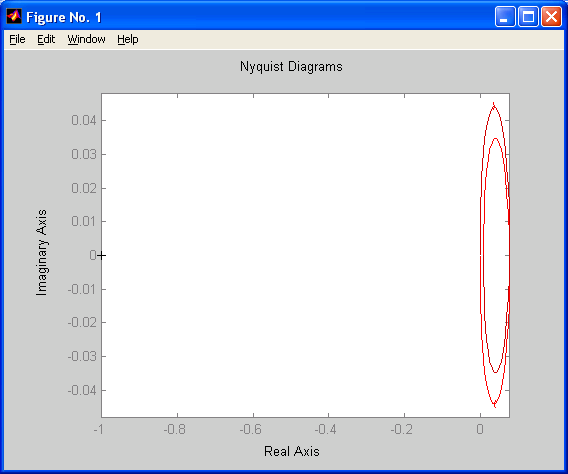Click the MATLAB icon in title bar

14,16
